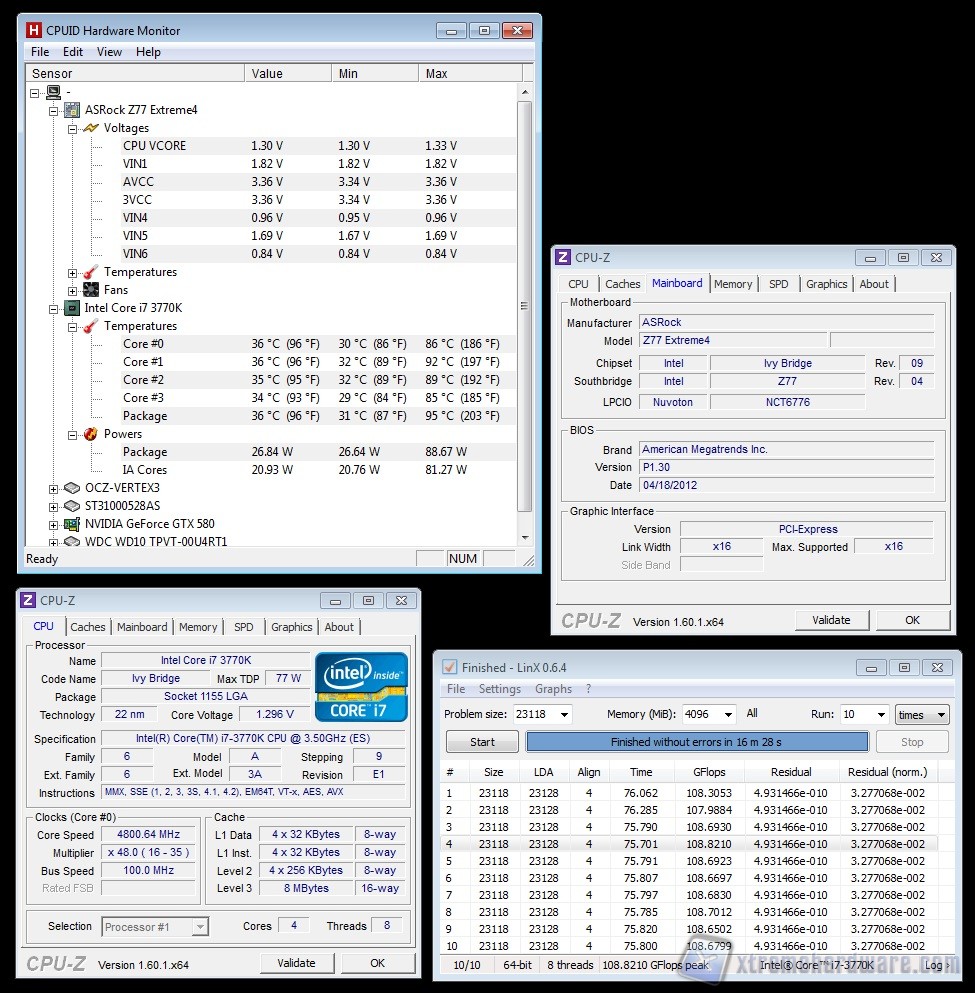Click the LinX finished progress bar
The height and width of the screenshot is (993, 975).
click(697, 742)
